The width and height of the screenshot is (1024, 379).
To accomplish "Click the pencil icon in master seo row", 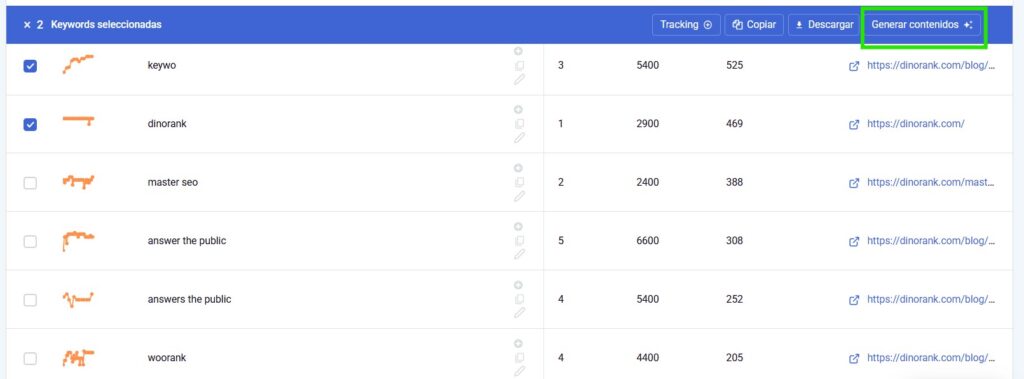I will (519, 196).
